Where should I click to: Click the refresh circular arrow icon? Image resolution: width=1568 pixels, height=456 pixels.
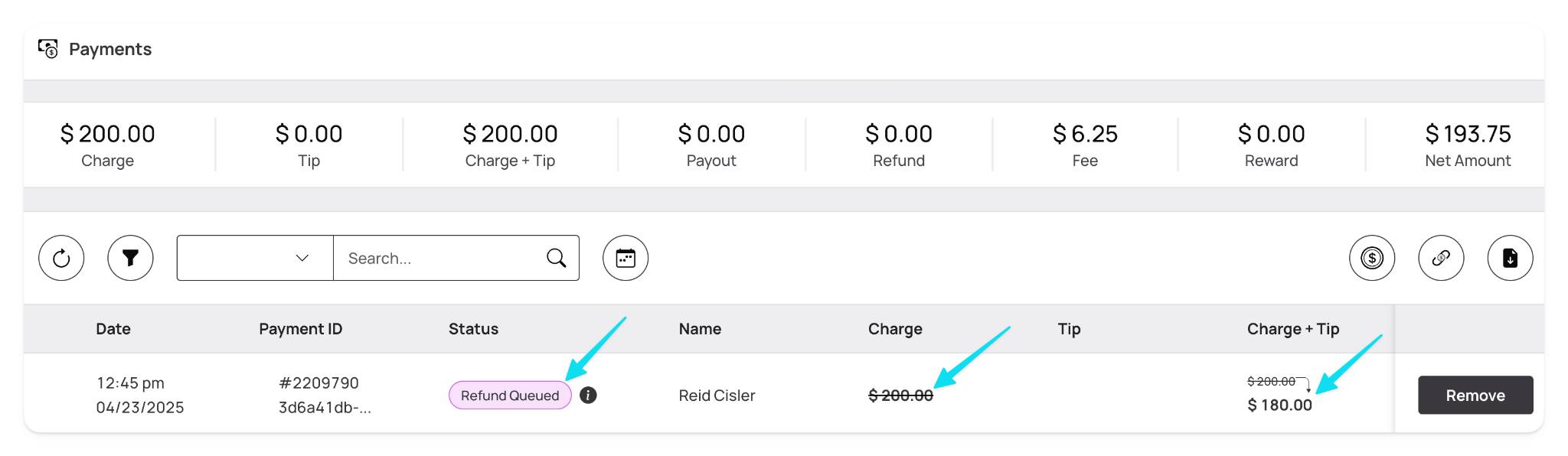[x=61, y=258]
